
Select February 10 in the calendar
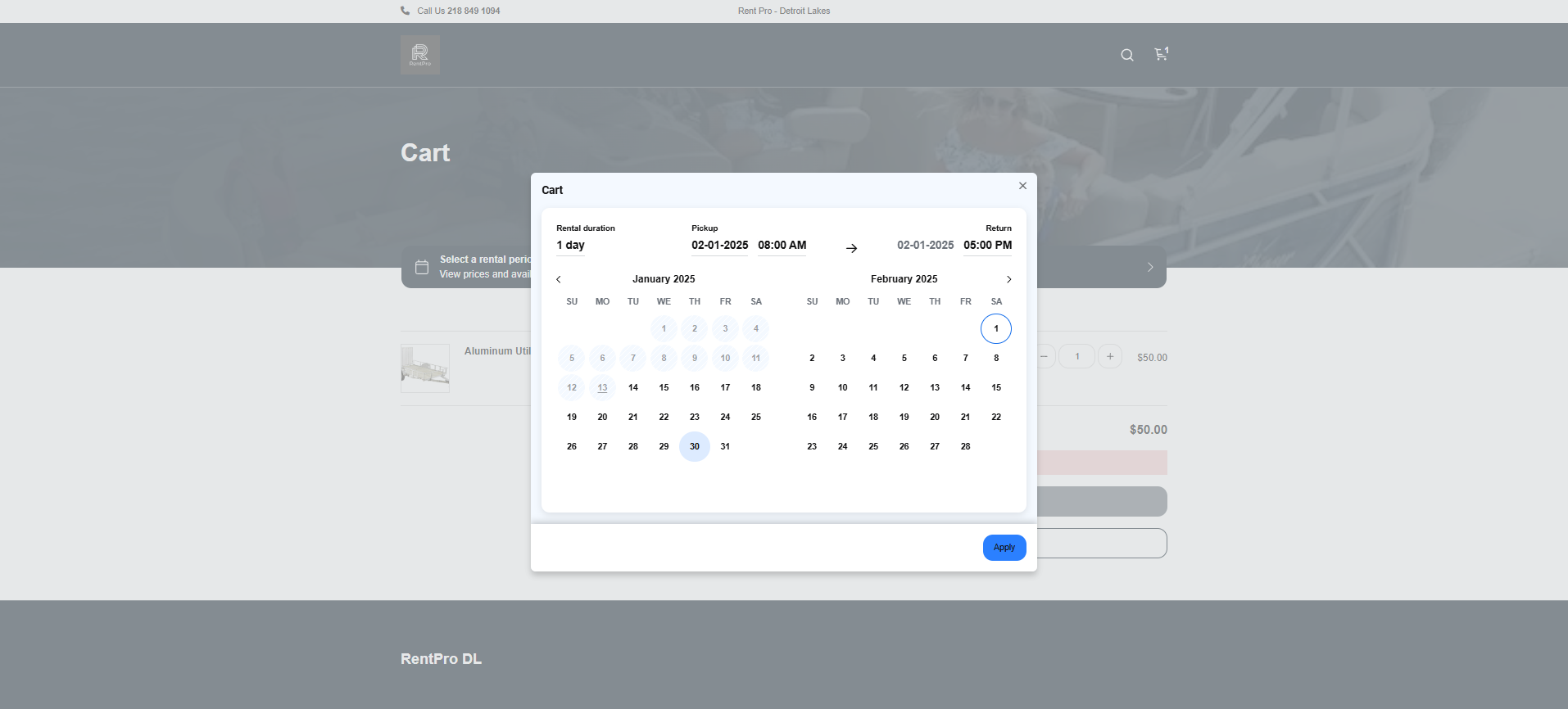click(x=843, y=388)
